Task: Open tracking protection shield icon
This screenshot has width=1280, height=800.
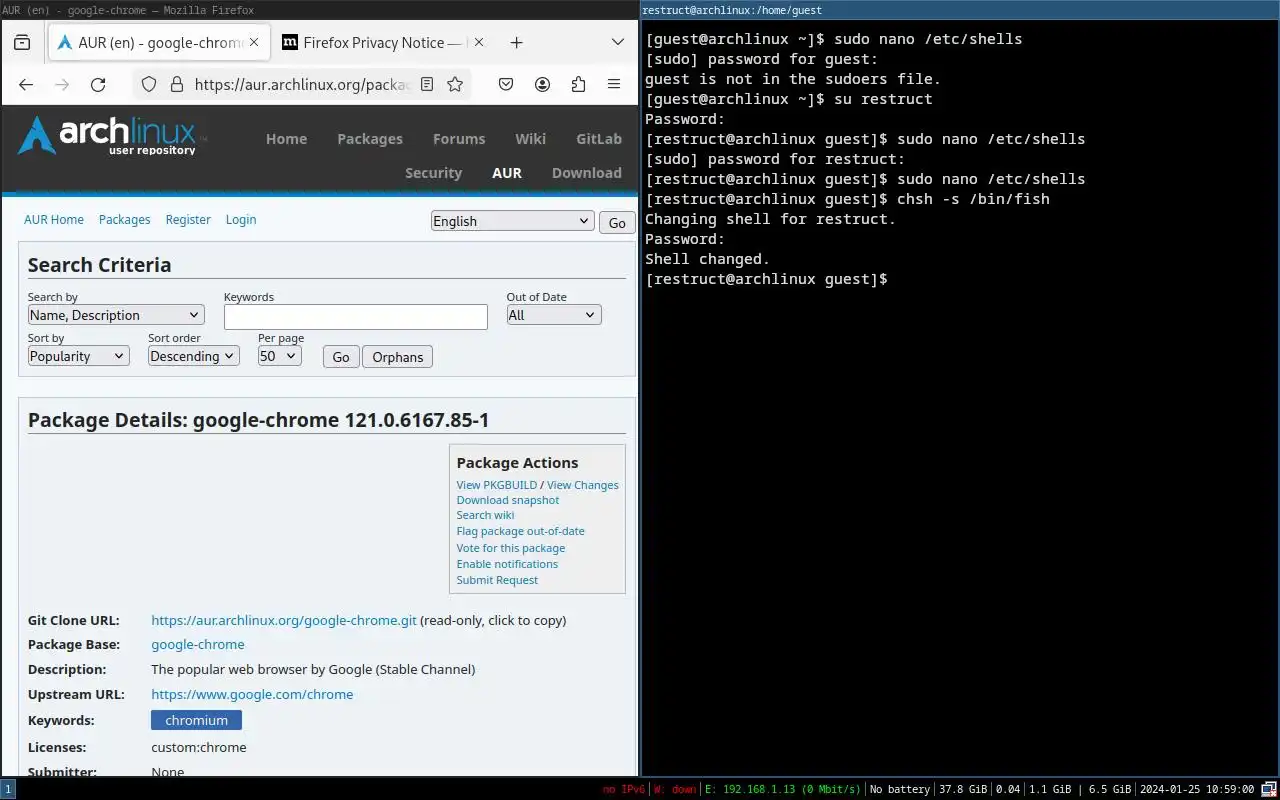Action: pyautogui.click(x=149, y=85)
